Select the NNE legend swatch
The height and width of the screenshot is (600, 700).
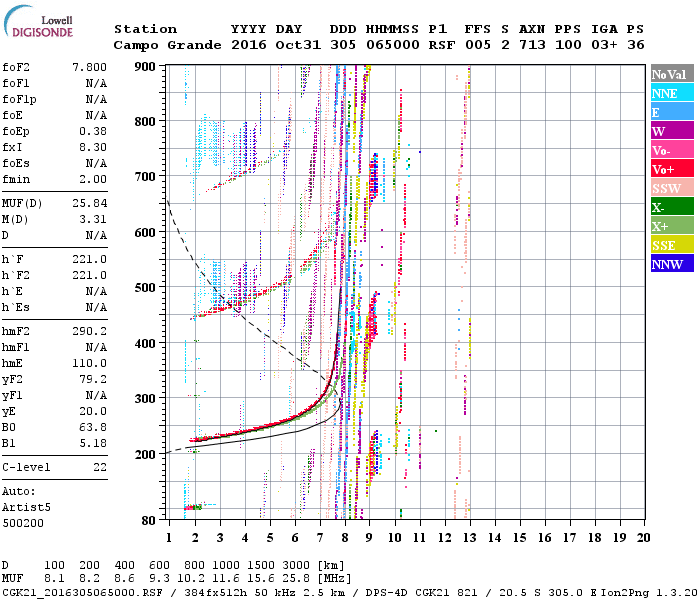pyautogui.click(x=672, y=93)
